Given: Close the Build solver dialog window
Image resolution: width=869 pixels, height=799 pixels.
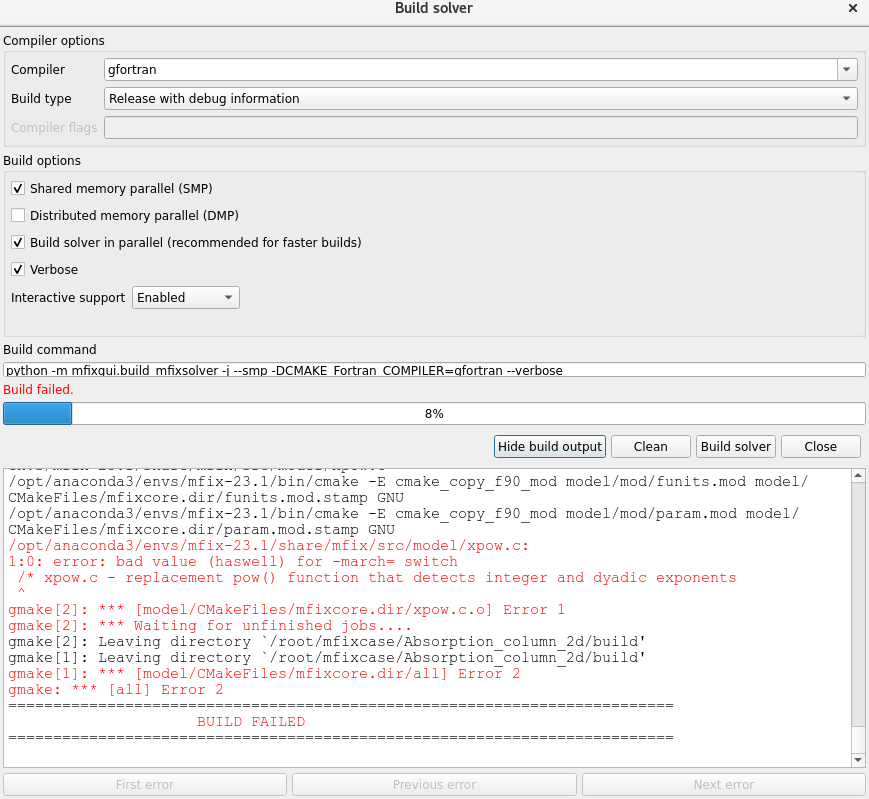Looking at the screenshot, I should [852, 8].
